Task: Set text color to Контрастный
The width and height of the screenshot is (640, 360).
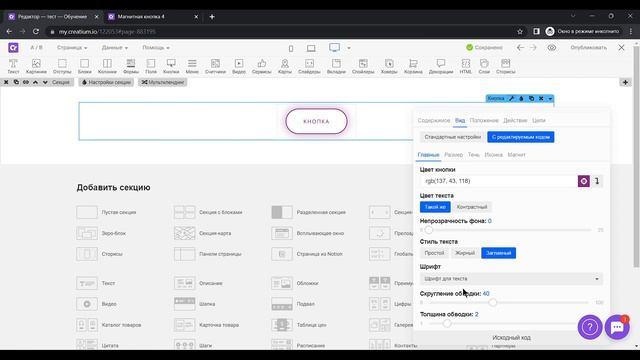Action: pyautogui.click(x=472, y=207)
